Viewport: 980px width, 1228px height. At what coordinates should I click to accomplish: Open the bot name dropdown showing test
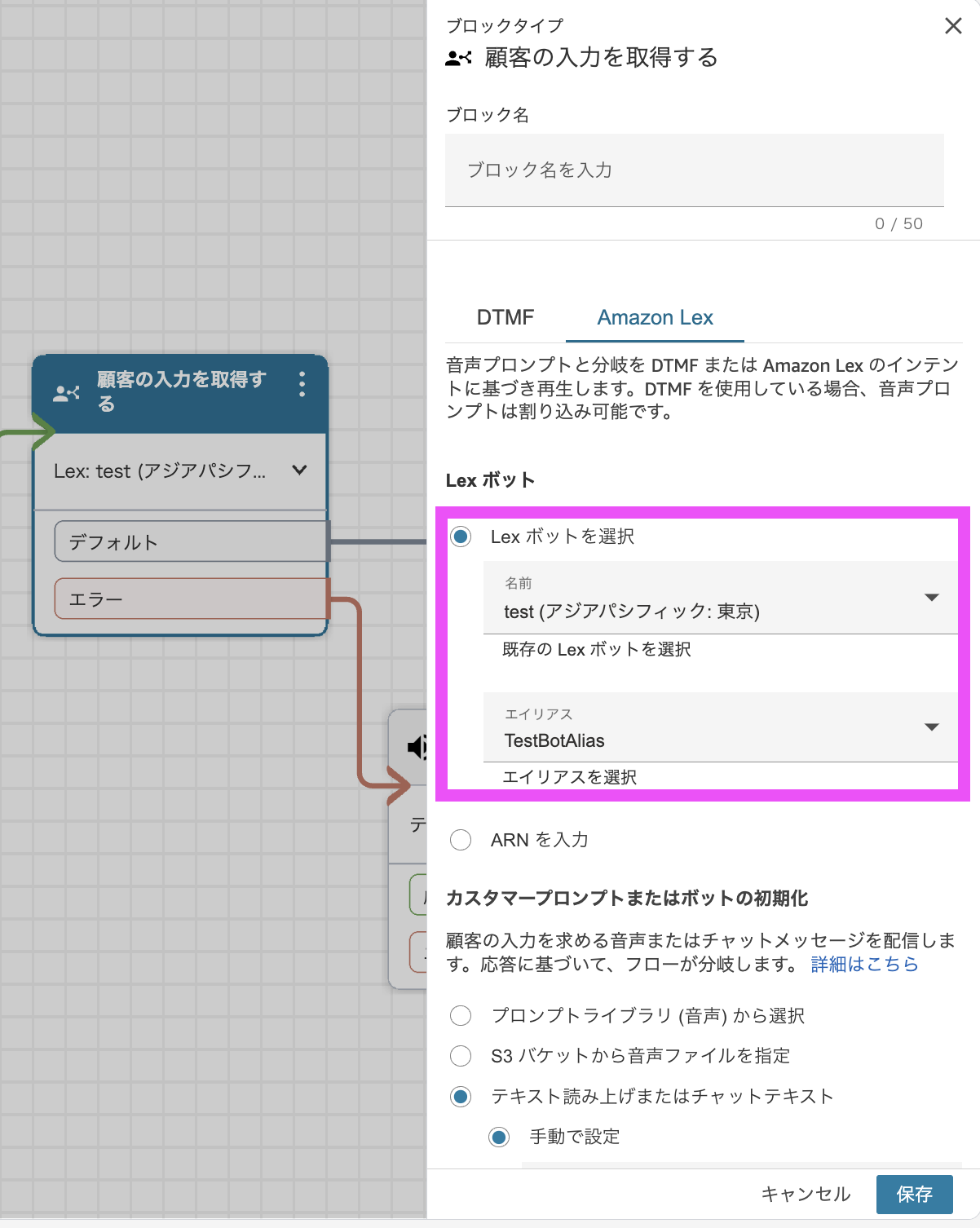point(721,598)
